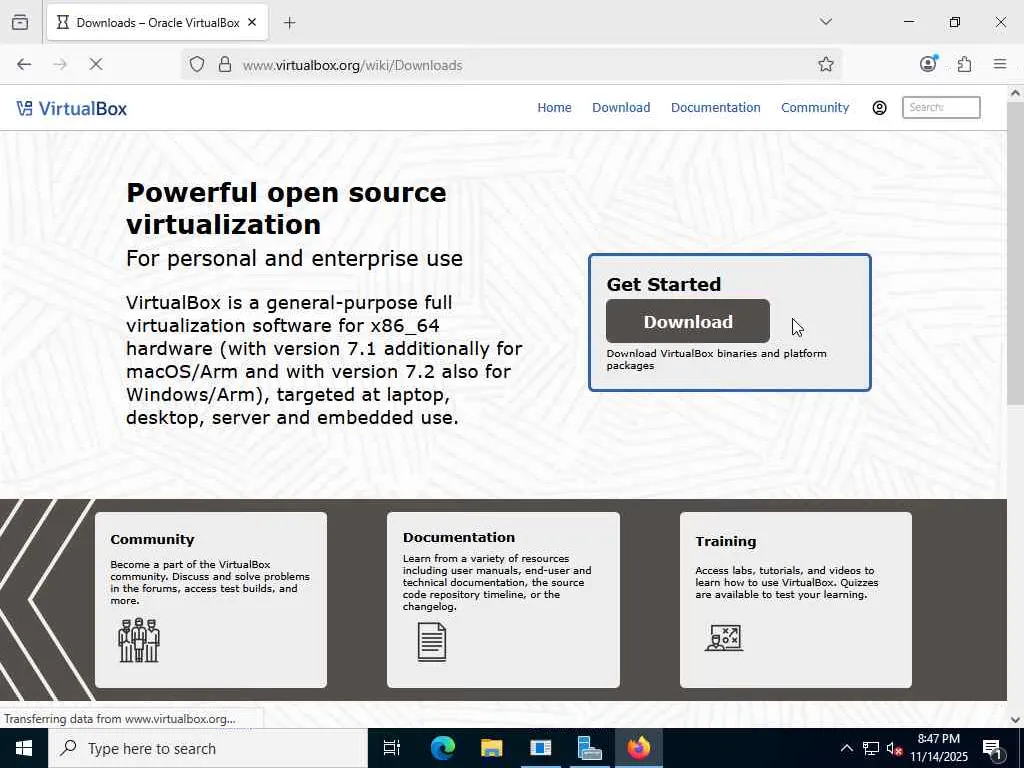Click 'For personal and enterprise use' text
This screenshot has width=1024, height=768.
(295, 259)
